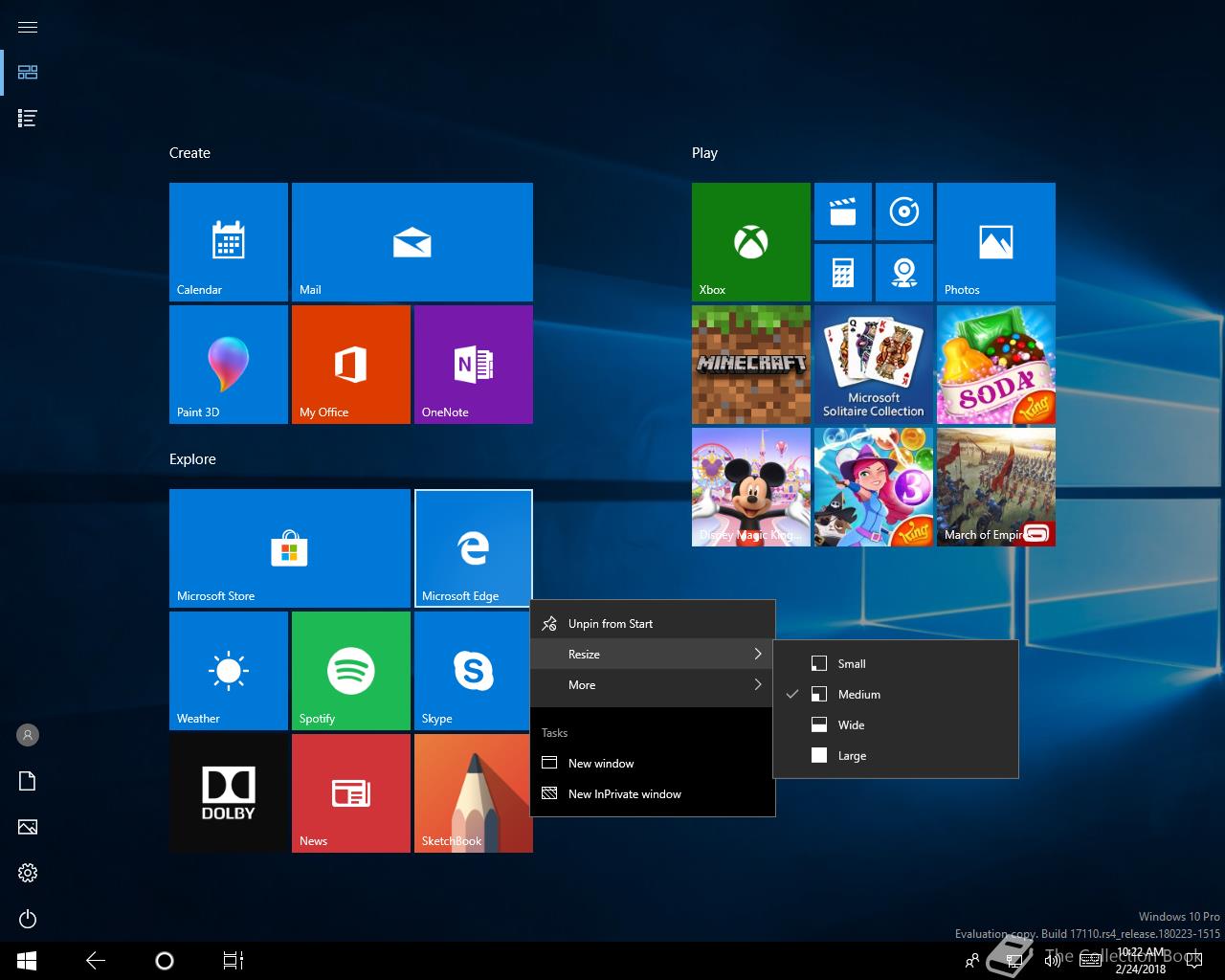
Task: Launch the Minecraft tile
Action: [x=751, y=365]
